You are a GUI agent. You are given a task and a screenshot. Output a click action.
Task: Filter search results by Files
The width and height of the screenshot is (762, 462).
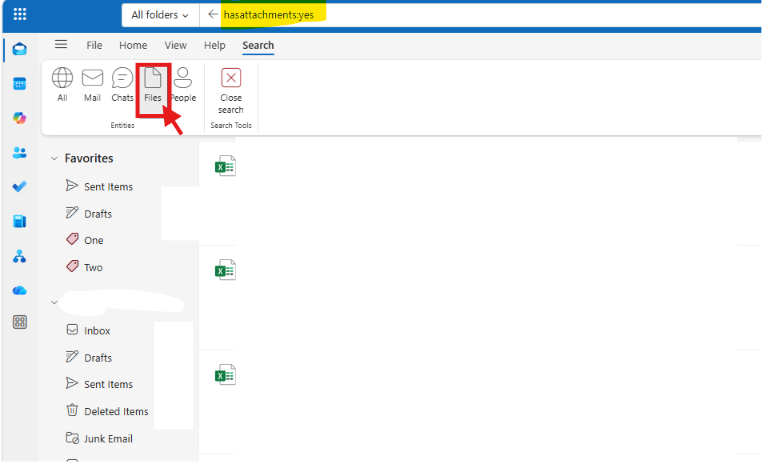coord(153,90)
